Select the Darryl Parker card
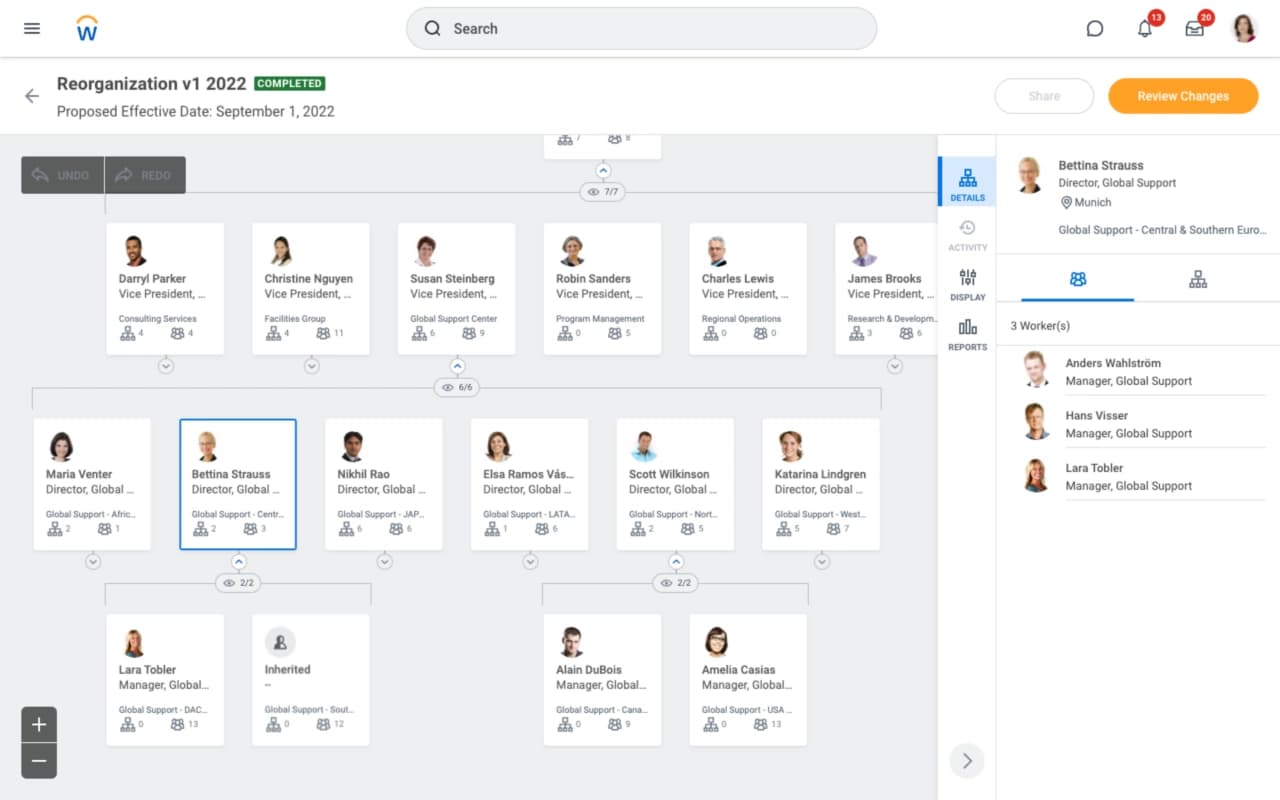The width and height of the screenshot is (1280, 800). click(166, 288)
